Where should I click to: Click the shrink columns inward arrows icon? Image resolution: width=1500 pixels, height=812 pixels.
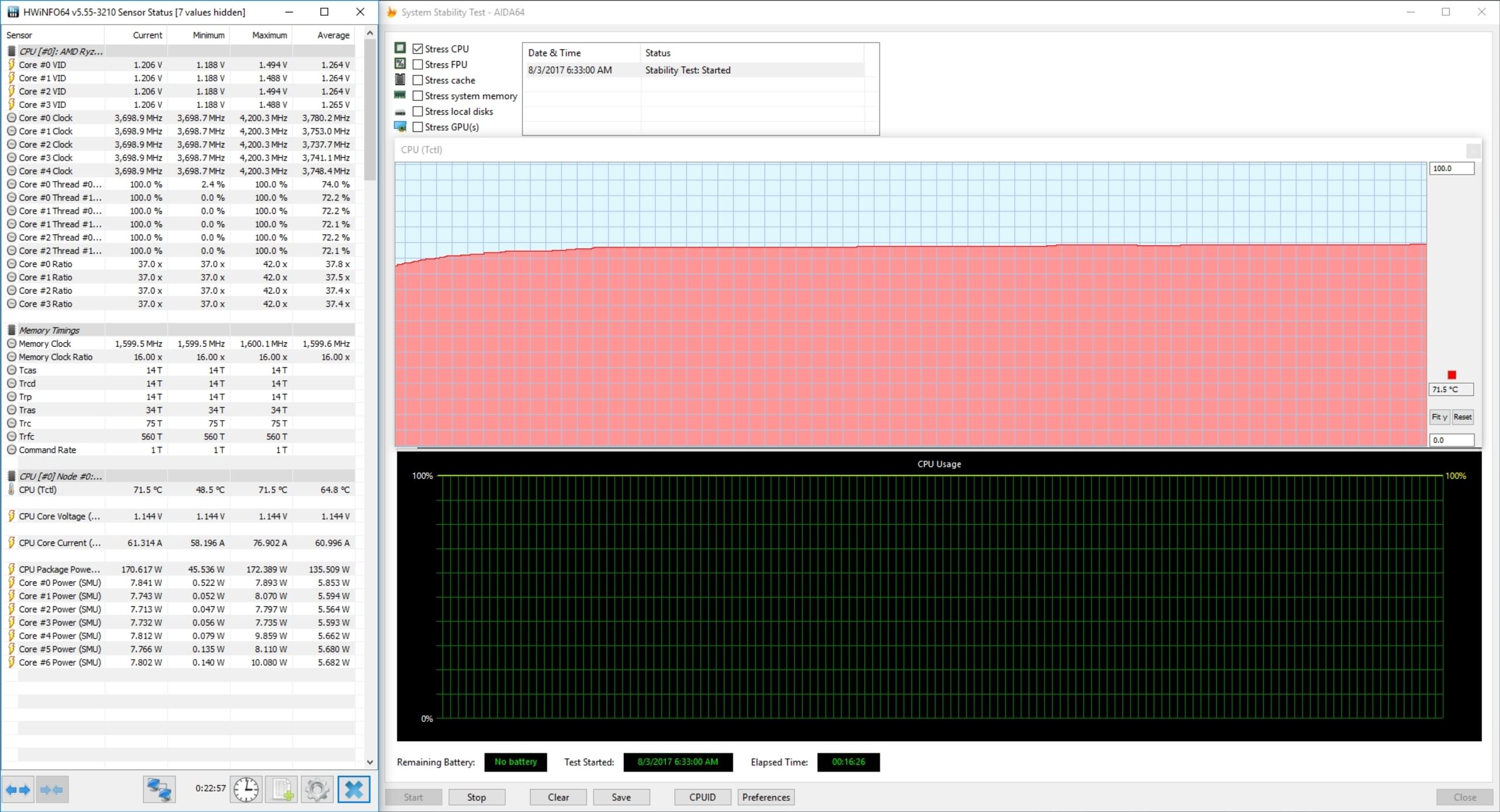click(x=52, y=790)
